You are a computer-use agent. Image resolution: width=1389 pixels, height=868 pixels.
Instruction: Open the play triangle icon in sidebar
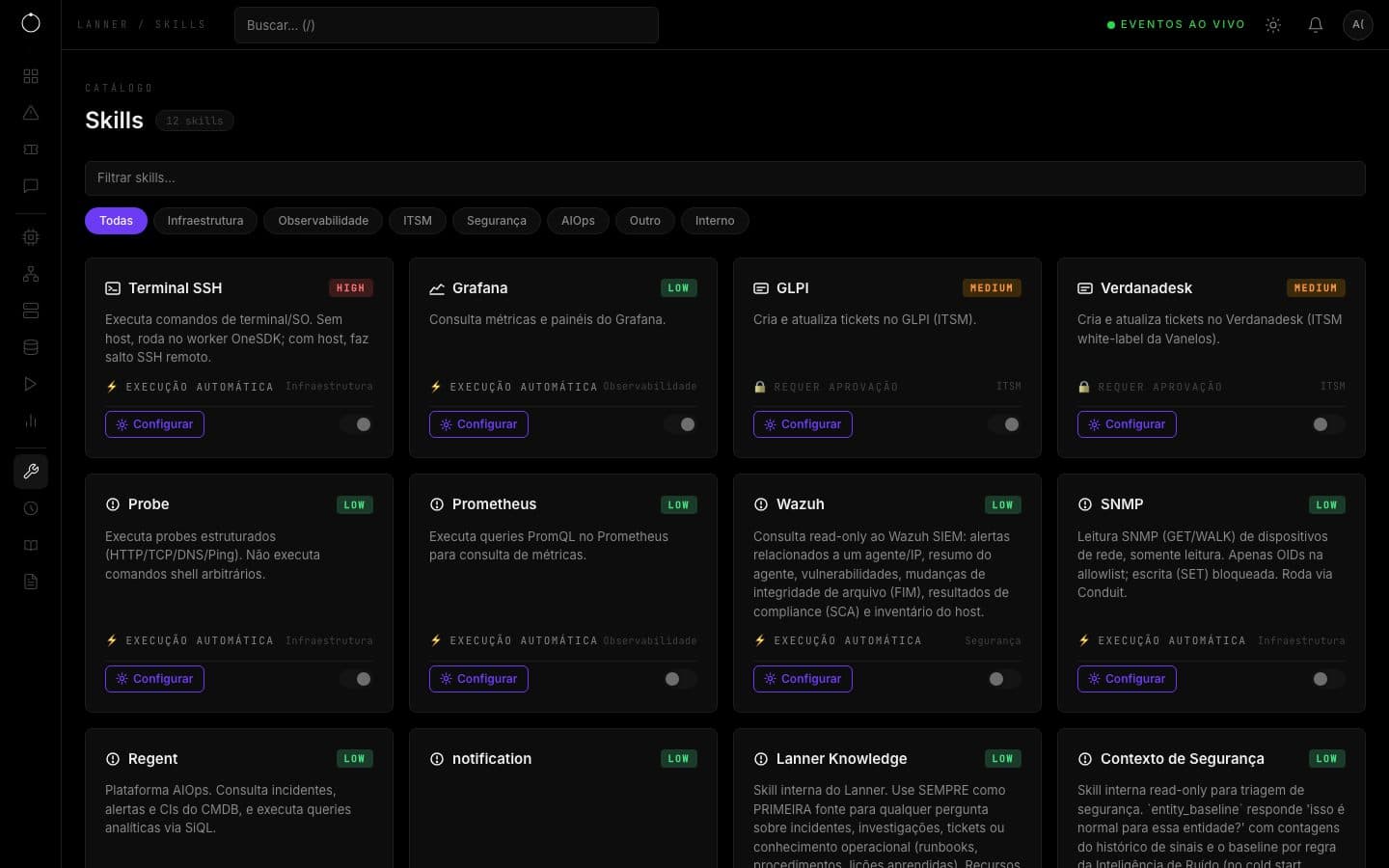click(x=31, y=384)
